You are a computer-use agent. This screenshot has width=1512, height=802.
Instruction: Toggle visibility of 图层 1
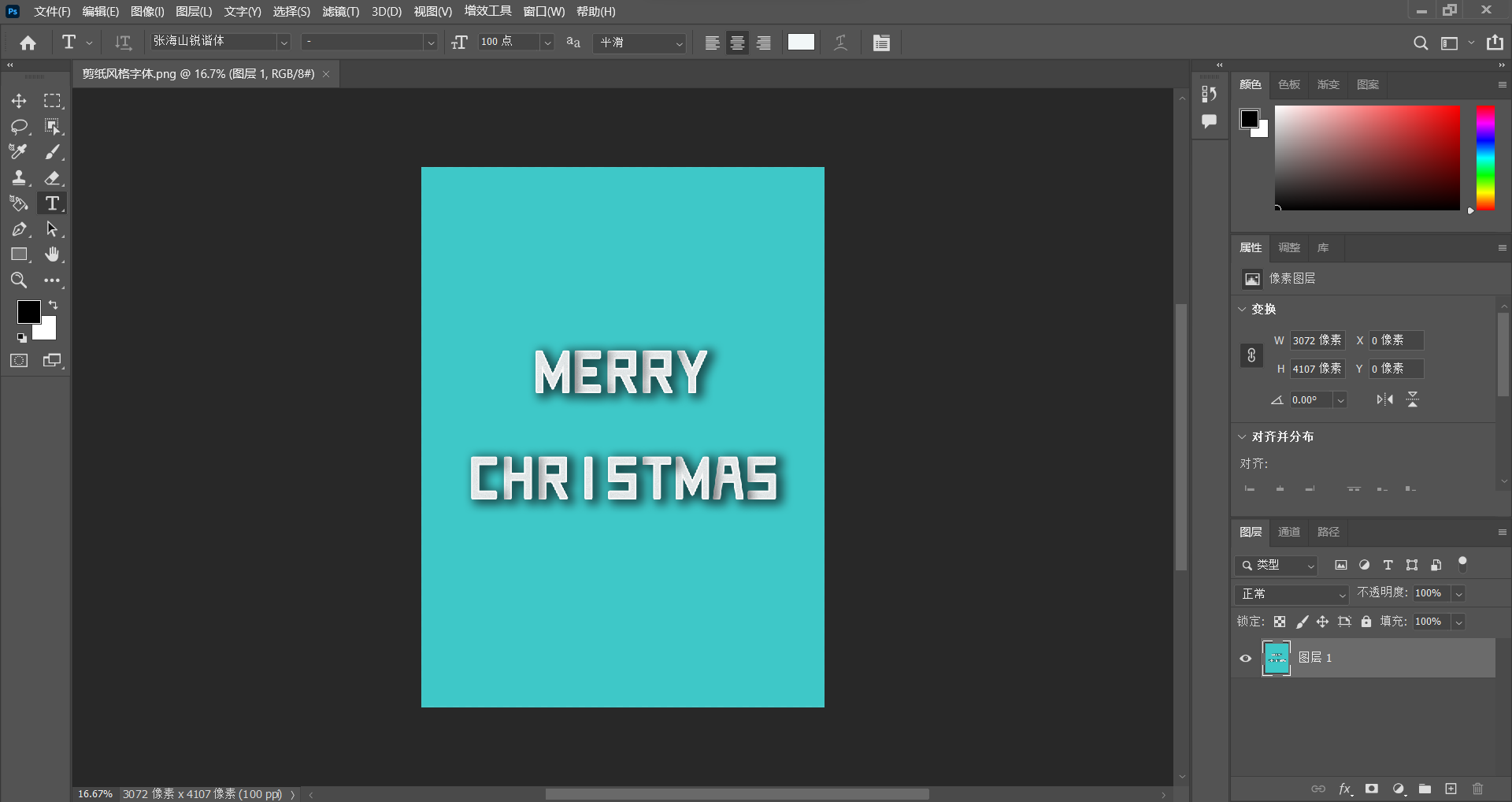click(1246, 659)
